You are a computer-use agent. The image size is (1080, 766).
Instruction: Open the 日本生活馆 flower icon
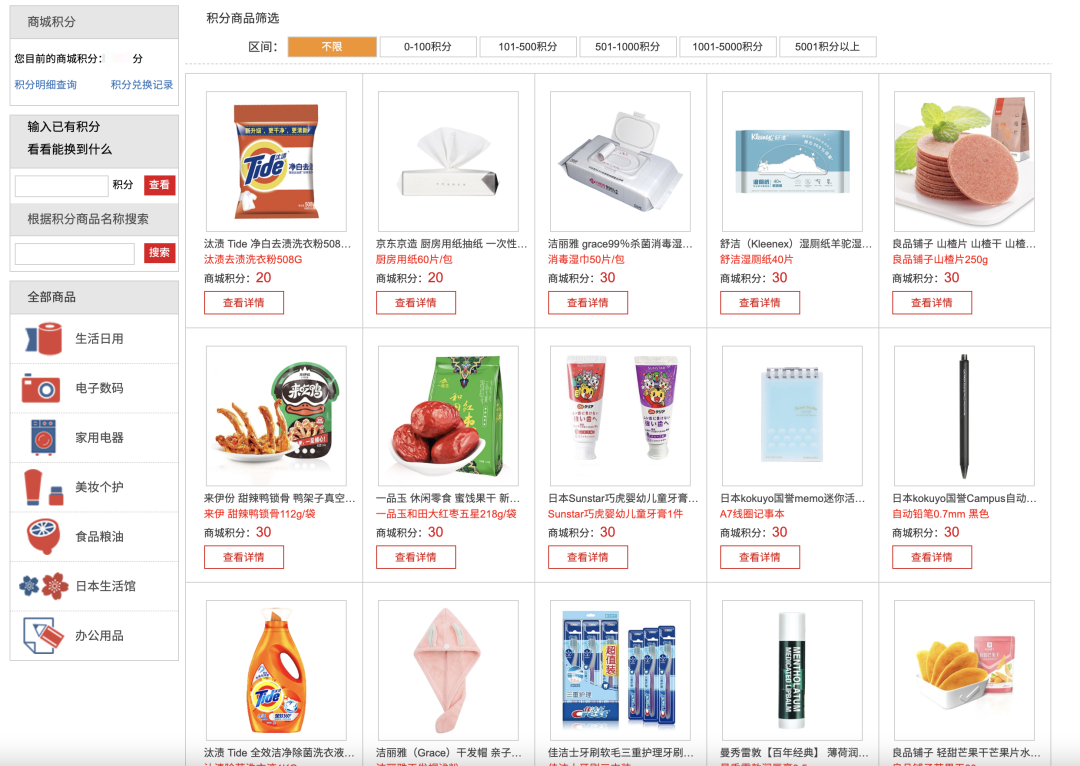(x=44, y=586)
